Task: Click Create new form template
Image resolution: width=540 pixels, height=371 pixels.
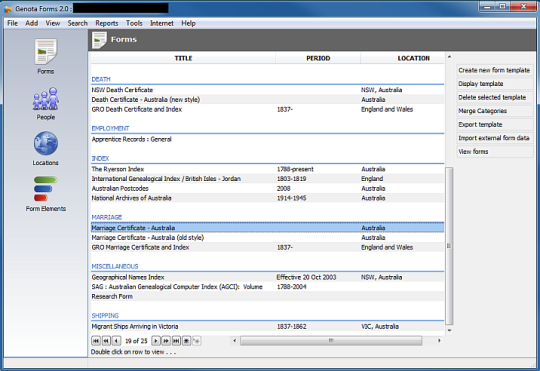Action: (495, 70)
